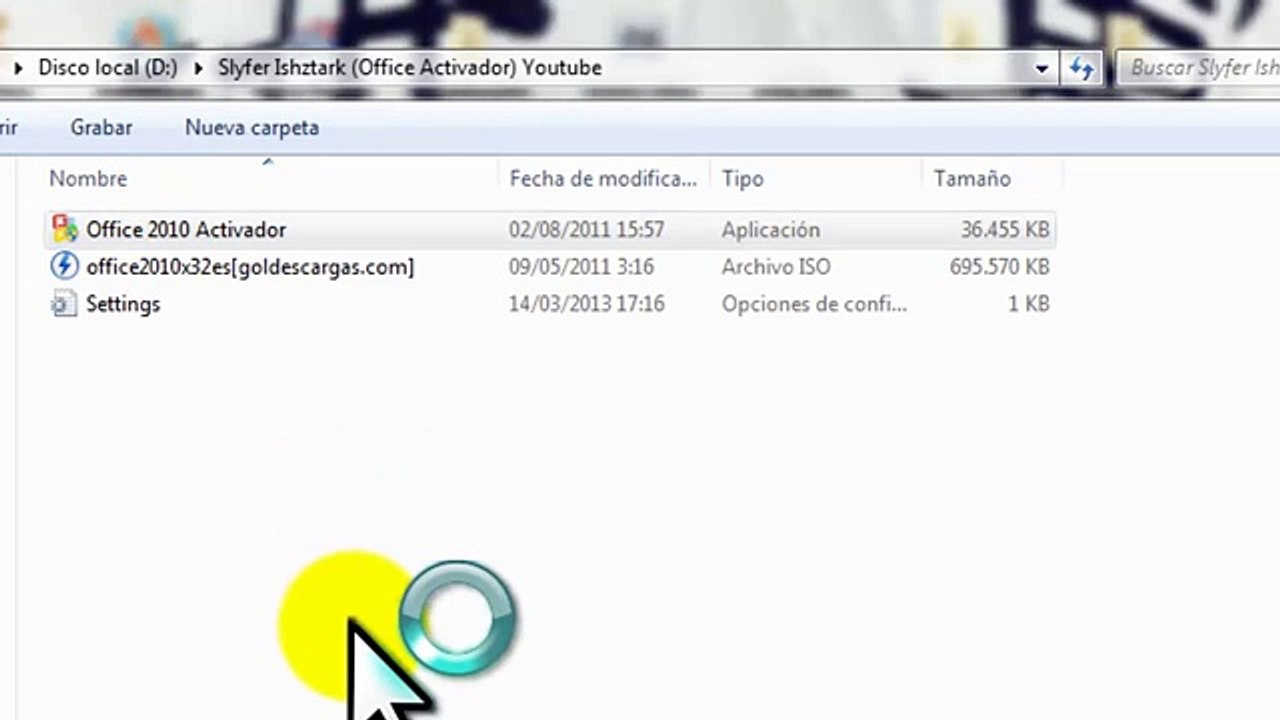1280x720 pixels.
Task: Click the Grabar toolbar button
Action: pos(101,128)
